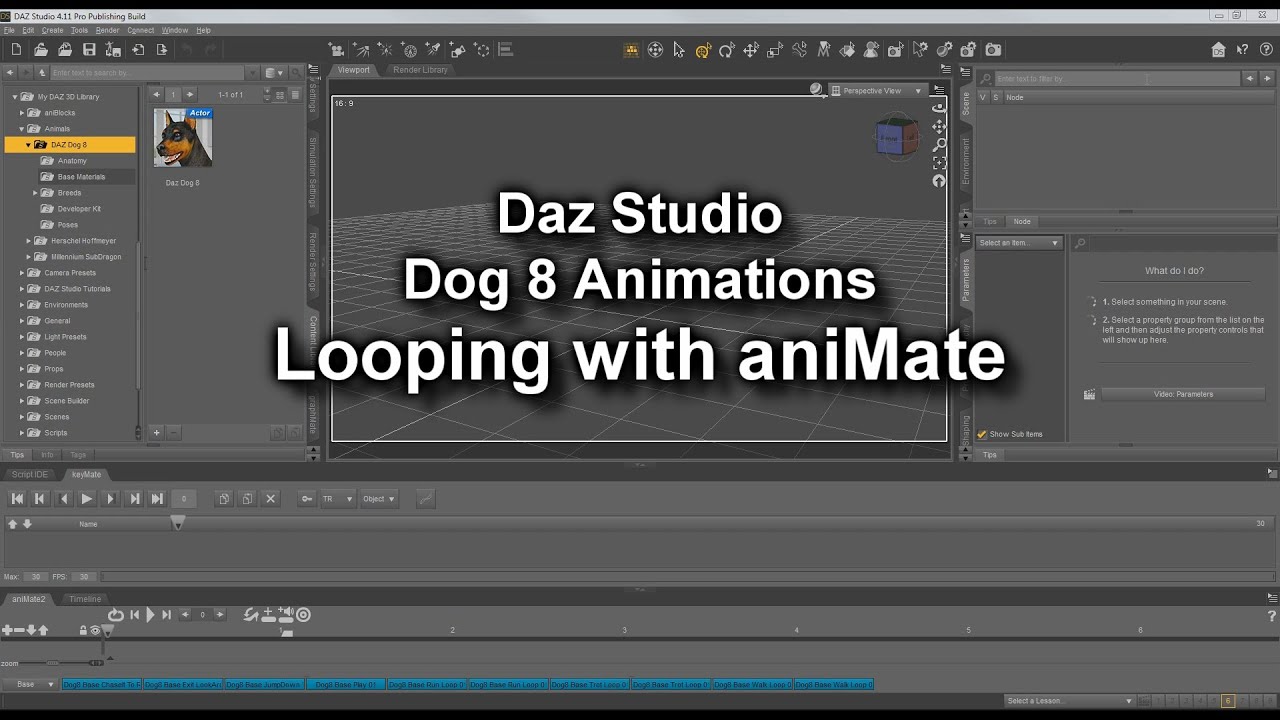Select the Rotate tool in the toolbar
Screen dimensions: 1280x720
tap(727, 50)
